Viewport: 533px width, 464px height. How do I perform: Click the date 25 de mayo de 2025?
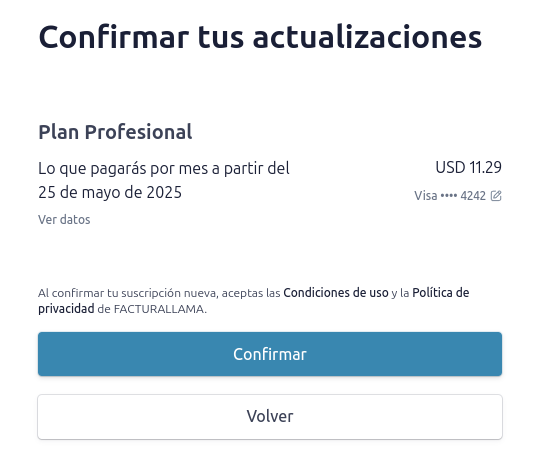tap(110, 192)
